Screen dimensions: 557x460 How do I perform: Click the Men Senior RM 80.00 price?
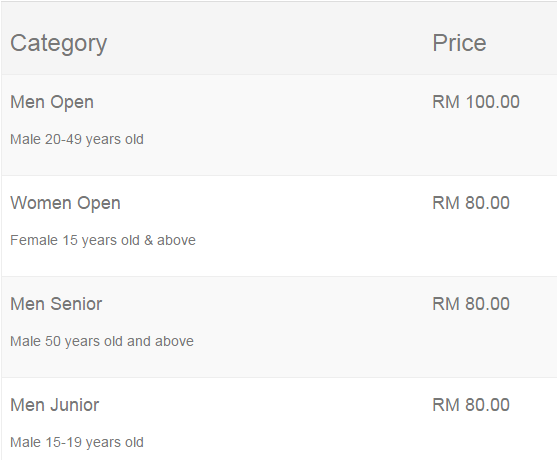click(x=471, y=304)
